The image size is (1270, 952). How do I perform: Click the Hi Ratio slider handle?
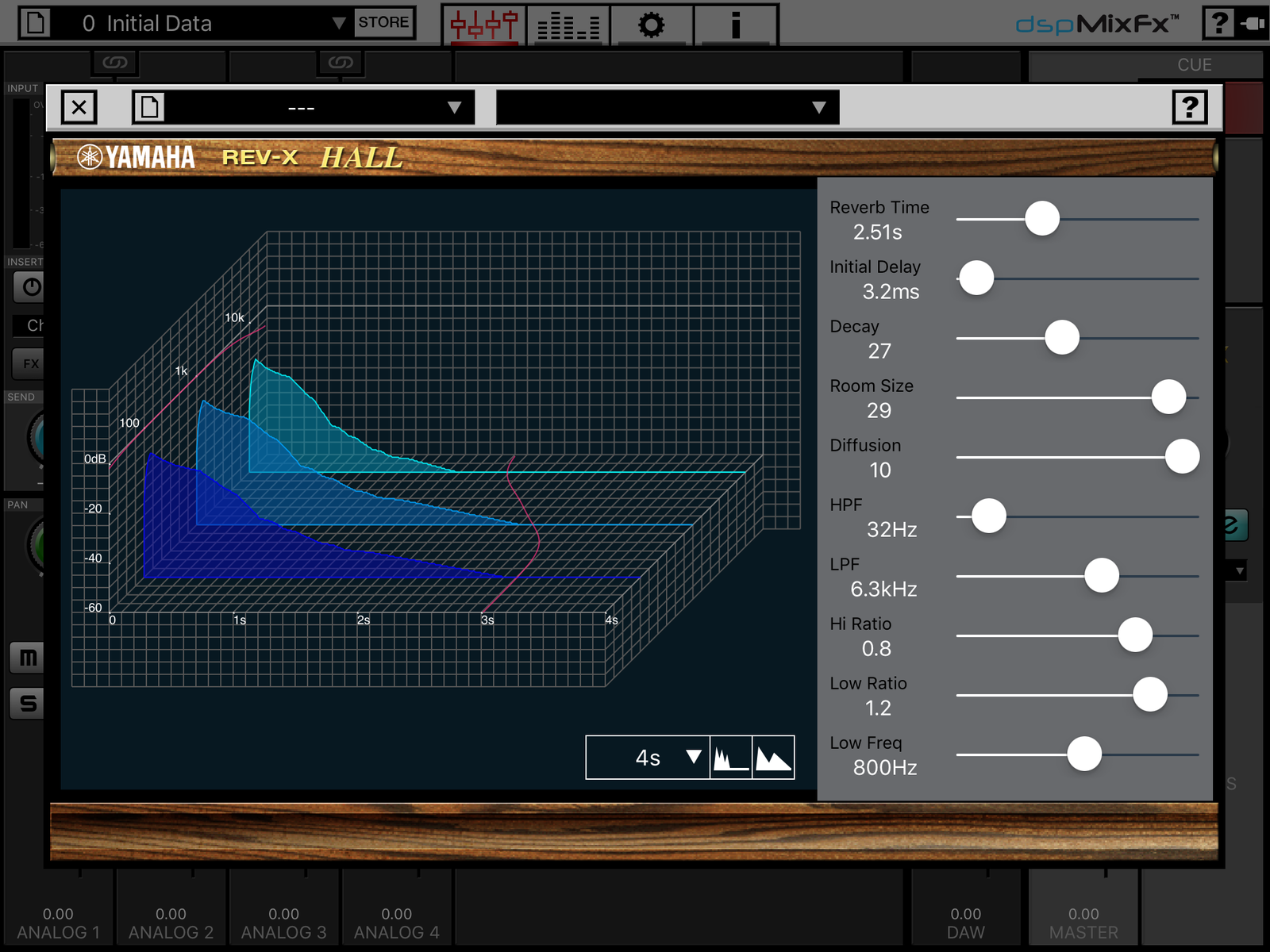coord(1135,635)
